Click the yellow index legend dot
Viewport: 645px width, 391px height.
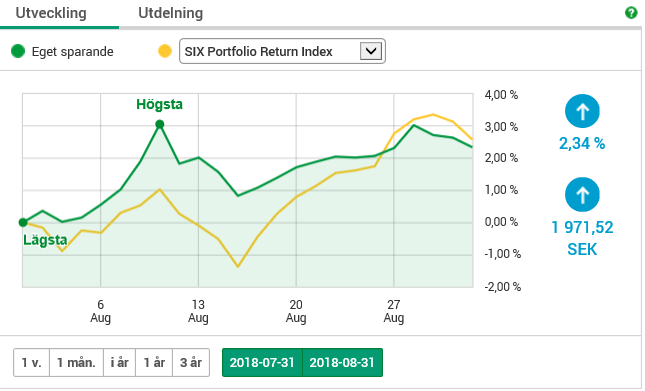click(165, 51)
